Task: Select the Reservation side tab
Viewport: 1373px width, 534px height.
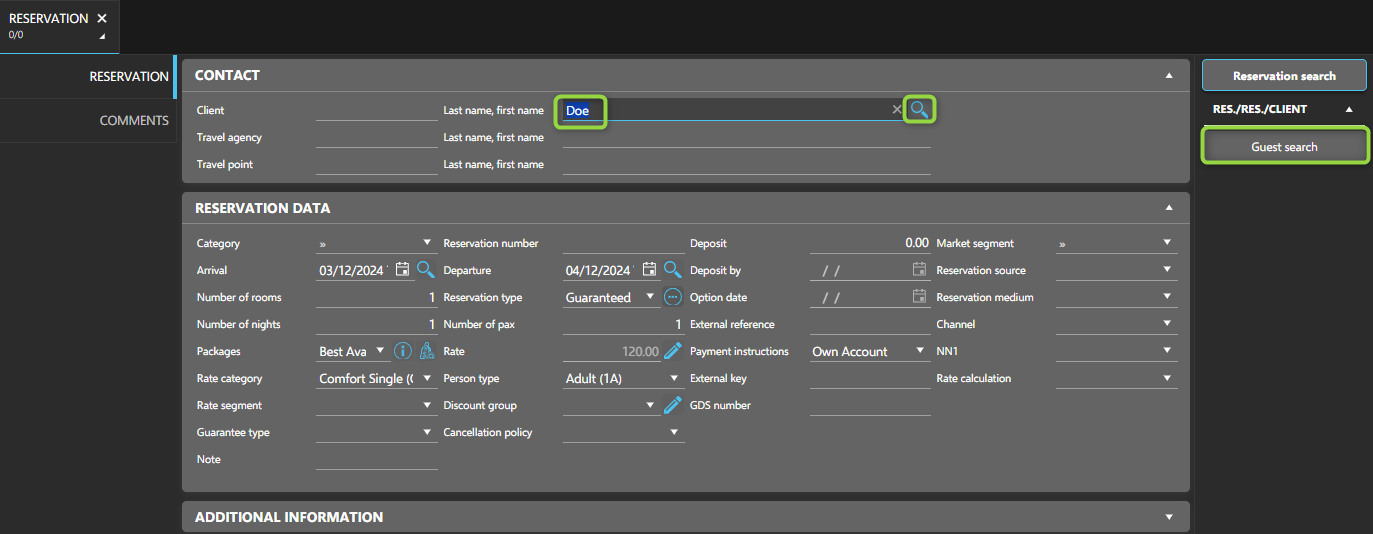Action: pos(129,76)
